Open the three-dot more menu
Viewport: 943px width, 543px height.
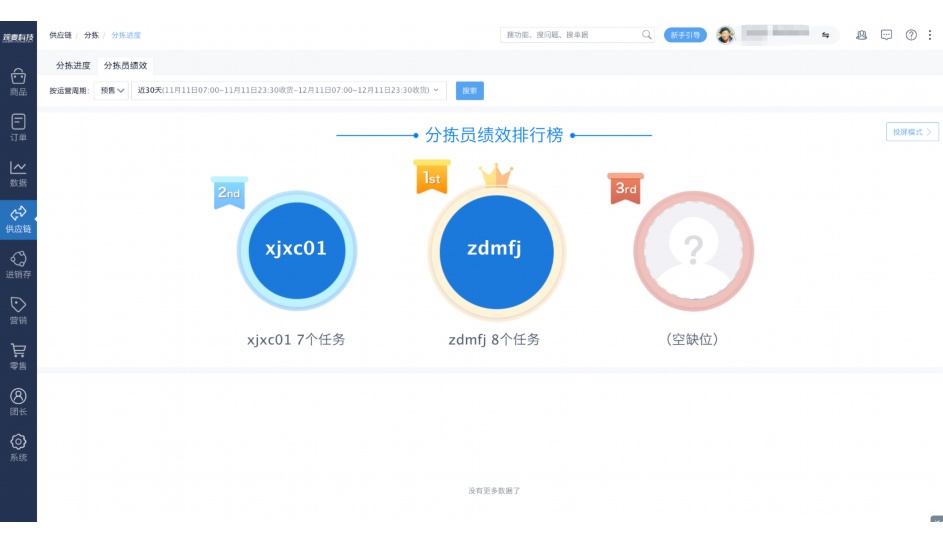[x=929, y=35]
